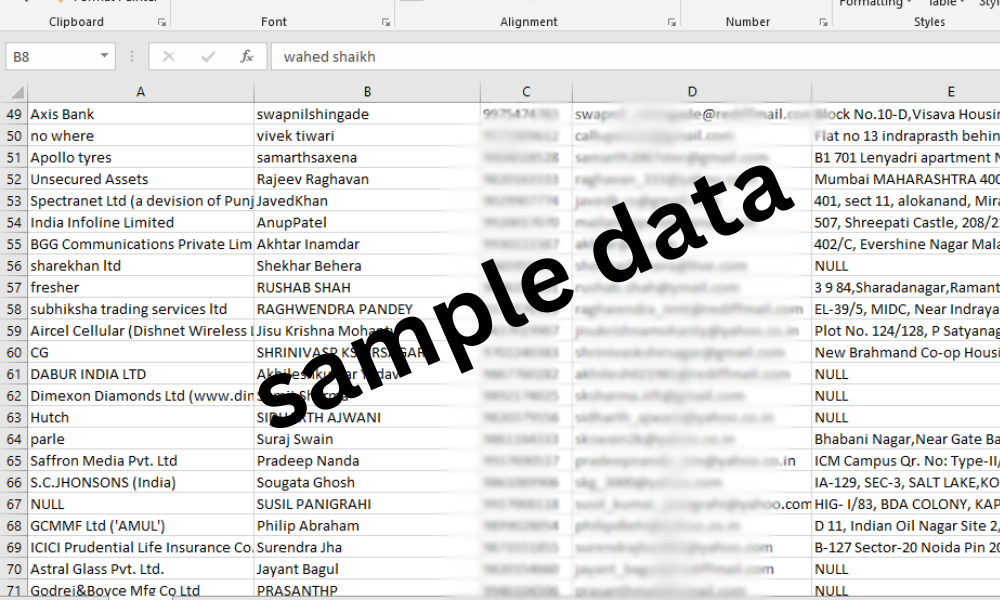Screen dimensions: 1000x600
Task: Select row 64 header
Action: pyautogui.click(x=14, y=439)
